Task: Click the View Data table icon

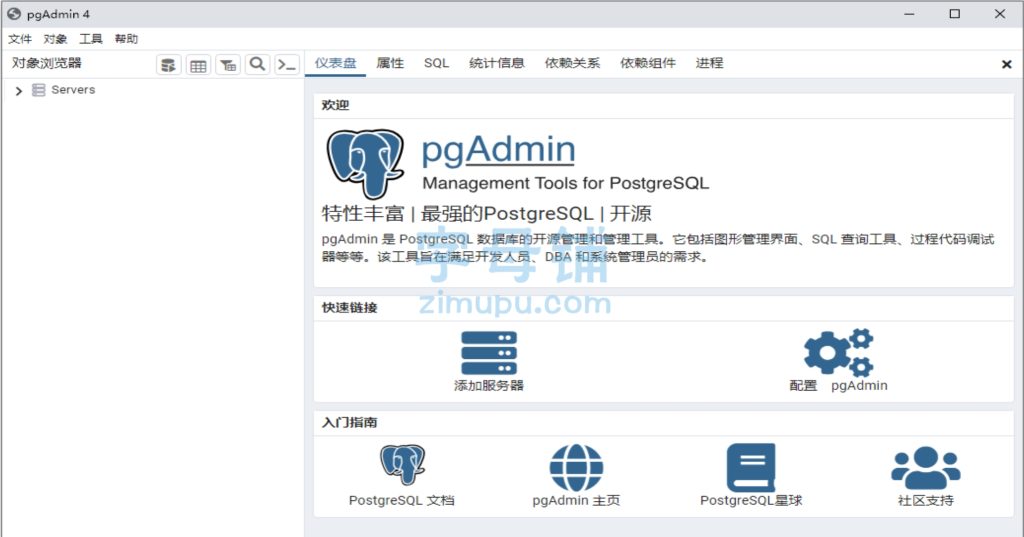Action: pos(198,65)
